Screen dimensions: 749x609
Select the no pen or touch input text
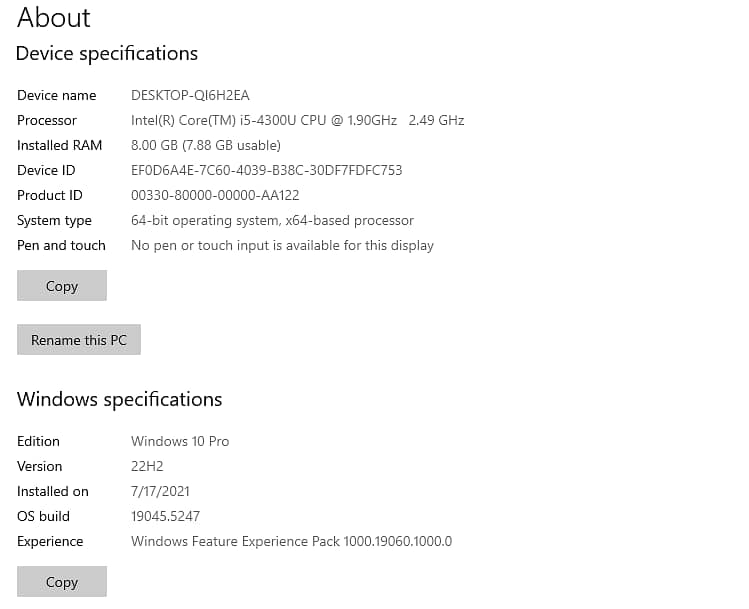(x=282, y=246)
